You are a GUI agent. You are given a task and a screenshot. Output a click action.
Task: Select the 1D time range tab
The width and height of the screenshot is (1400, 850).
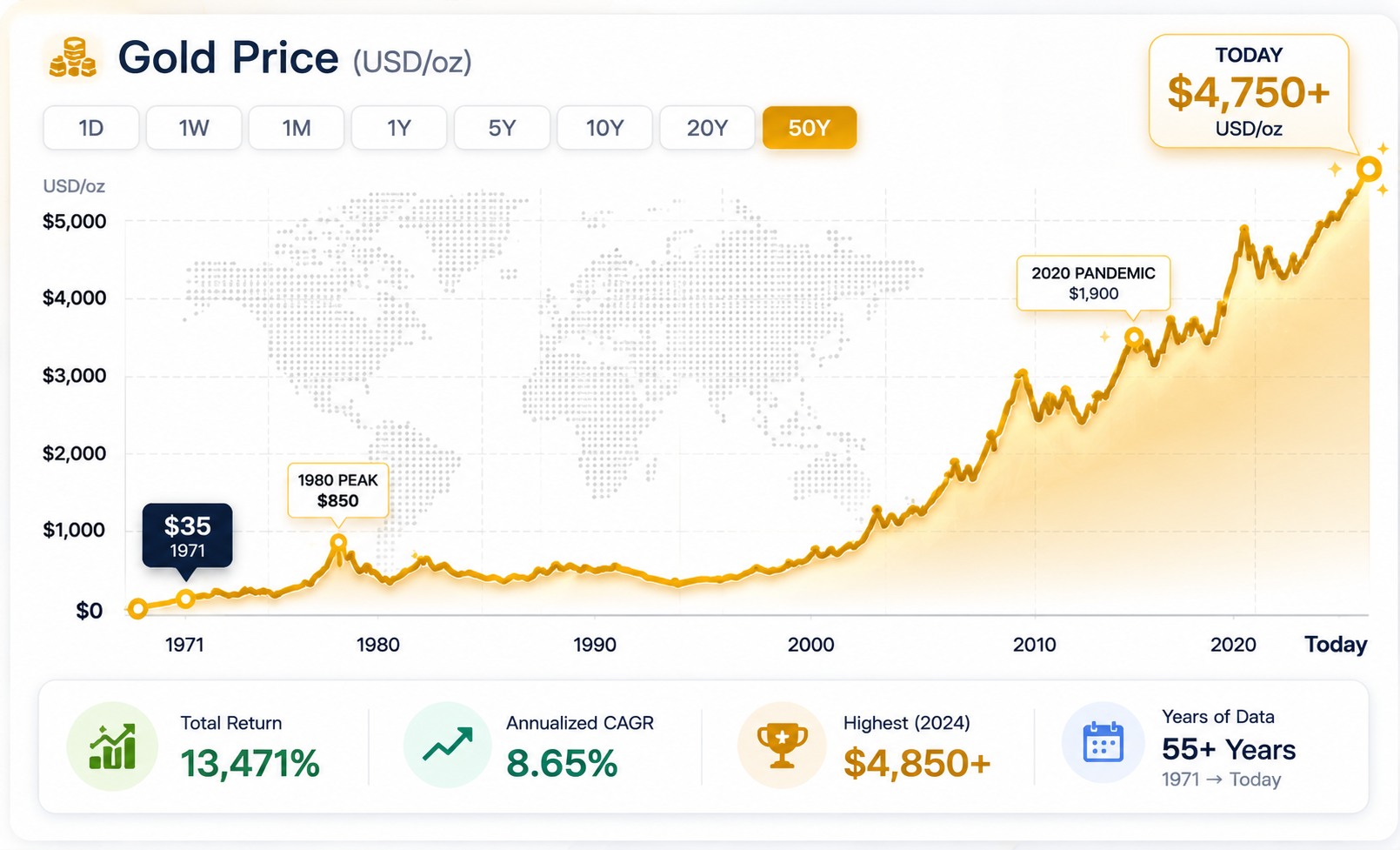pos(91,128)
